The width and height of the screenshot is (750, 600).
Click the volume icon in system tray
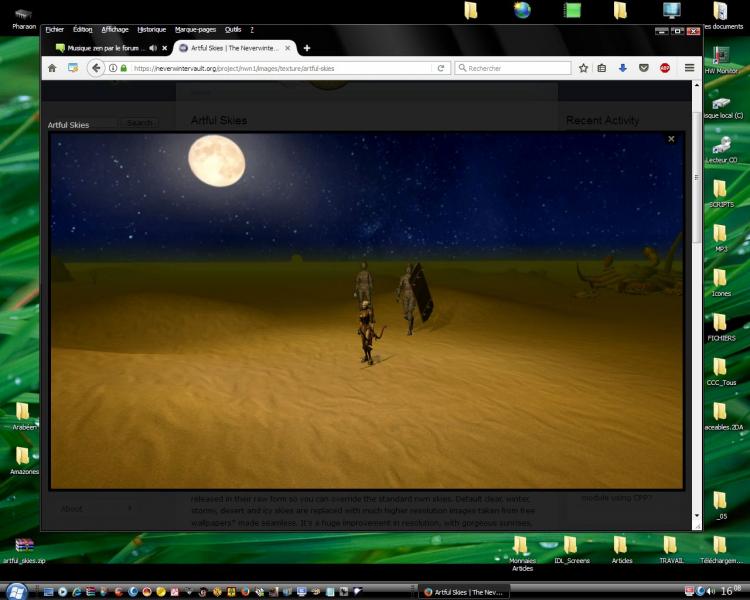pos(711,591)
